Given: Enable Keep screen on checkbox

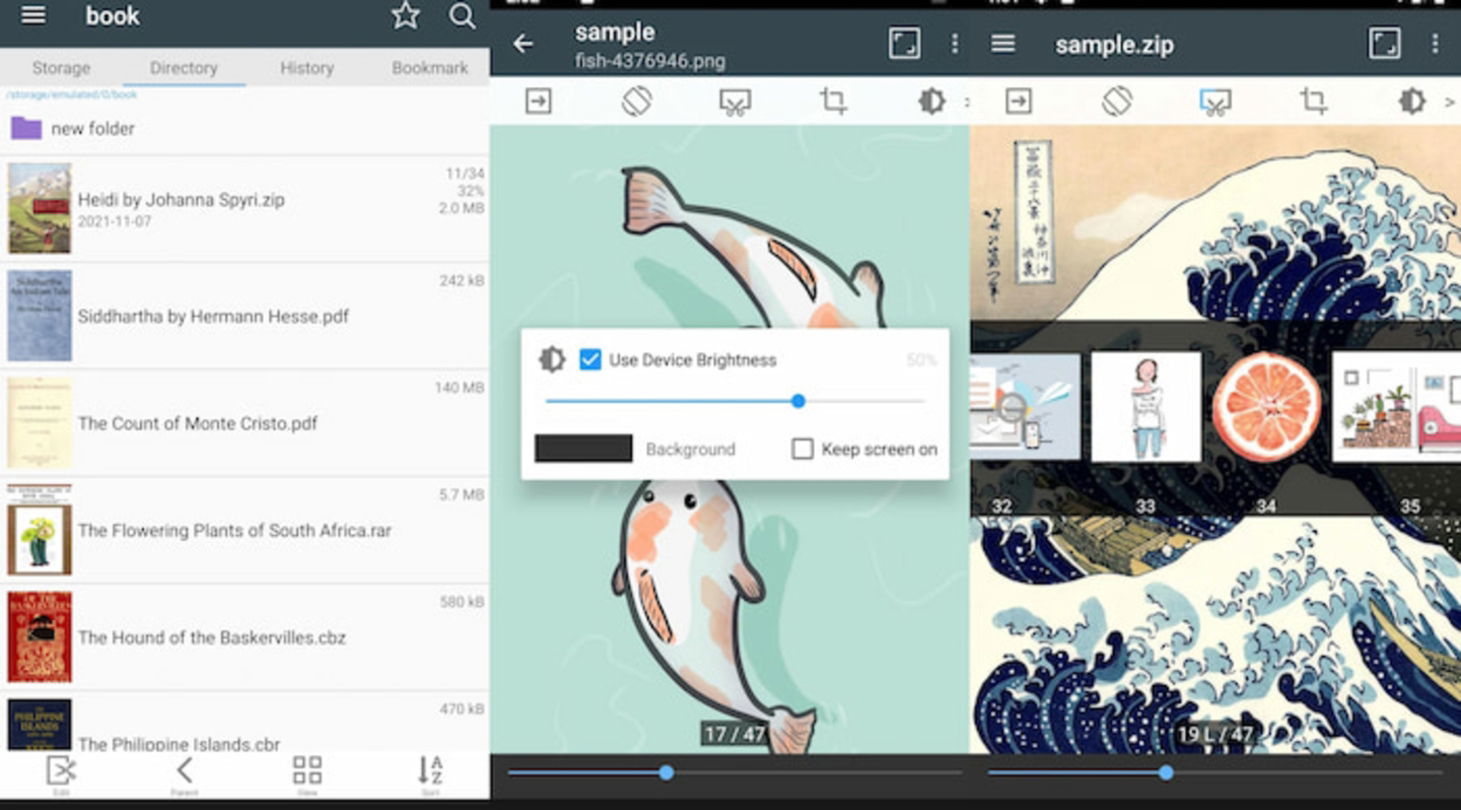Looking at the screenshot, I should pos(802,449).
